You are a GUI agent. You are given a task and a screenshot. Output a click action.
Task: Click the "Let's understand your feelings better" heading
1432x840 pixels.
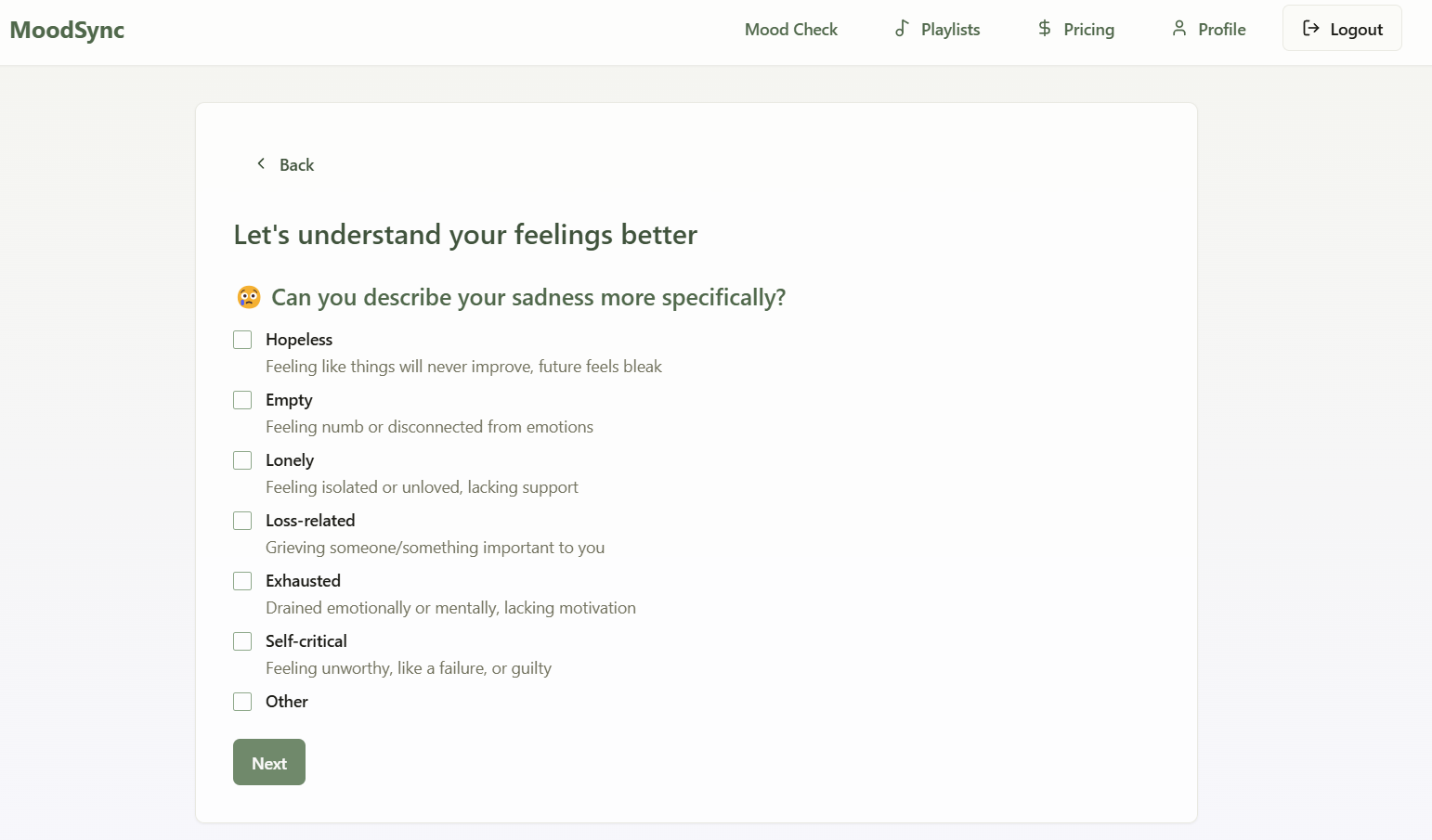coord(465,235)
